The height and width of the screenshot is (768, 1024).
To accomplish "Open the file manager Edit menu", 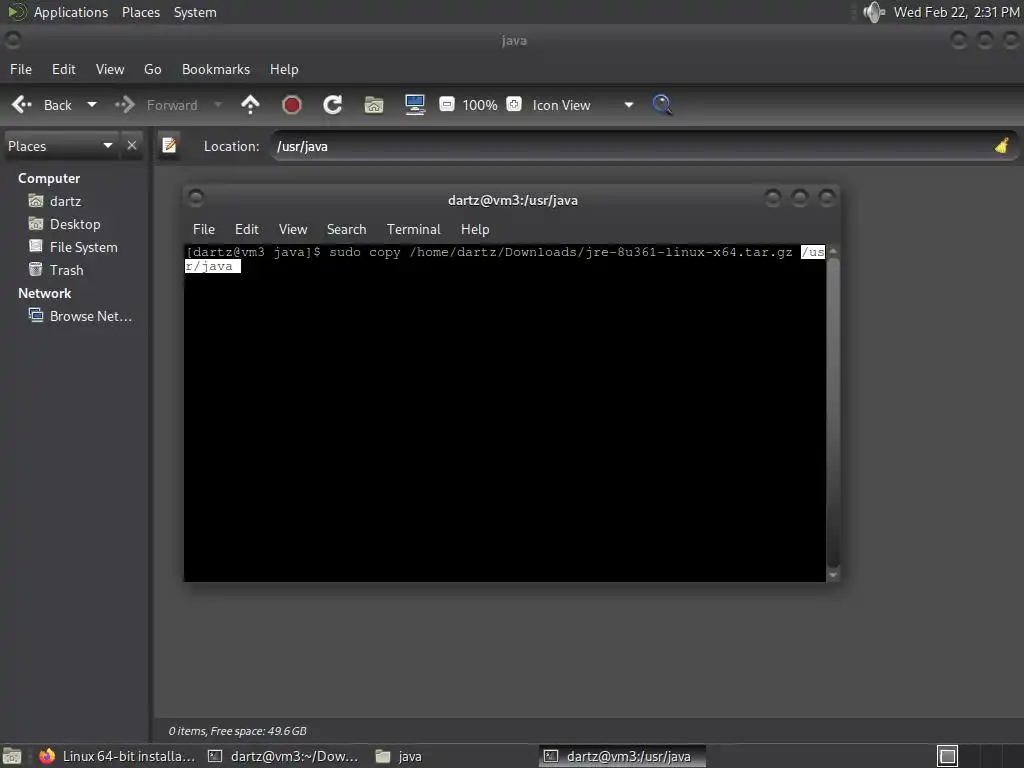I will pyautogui.click(x=63, y=69).
